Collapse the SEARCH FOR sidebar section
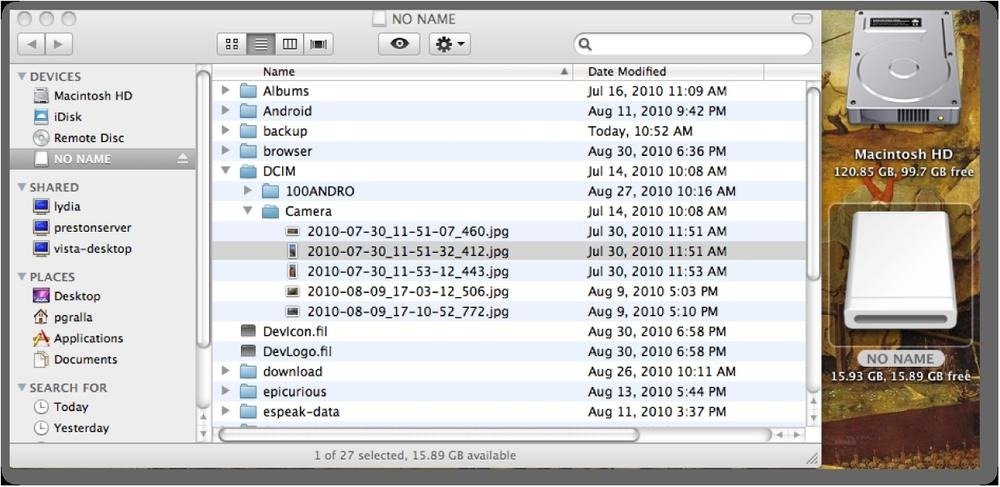 pos(22,388)
